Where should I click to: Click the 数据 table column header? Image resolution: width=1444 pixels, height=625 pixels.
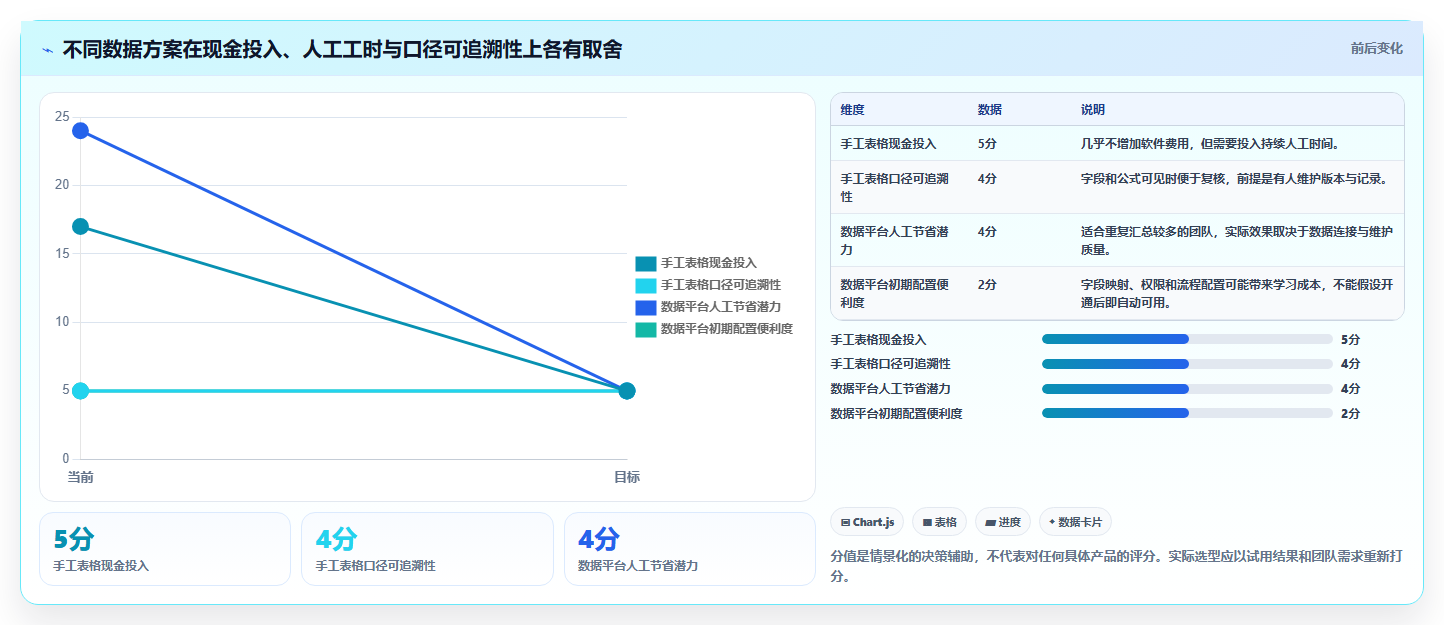pos(990,110)
